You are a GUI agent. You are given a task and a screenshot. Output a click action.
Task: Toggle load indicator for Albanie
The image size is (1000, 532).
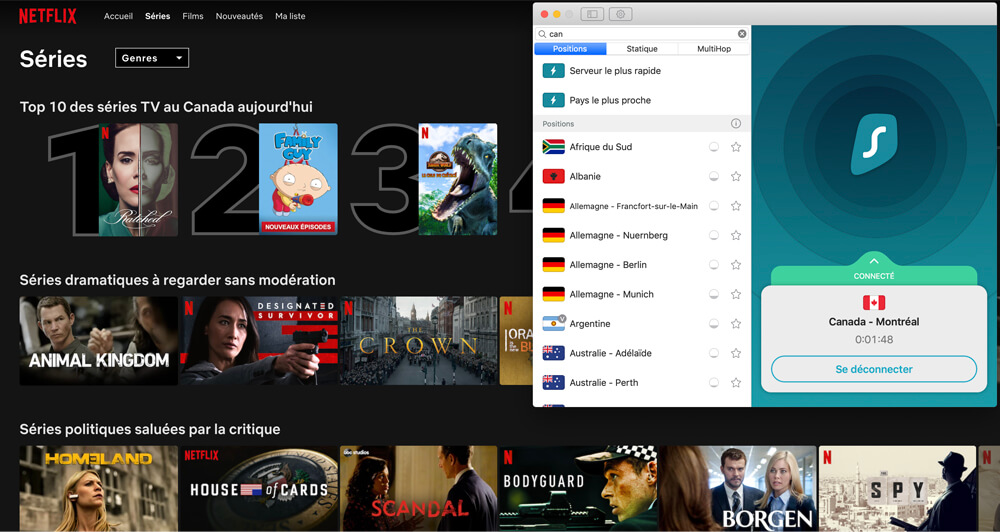[714, 176]
